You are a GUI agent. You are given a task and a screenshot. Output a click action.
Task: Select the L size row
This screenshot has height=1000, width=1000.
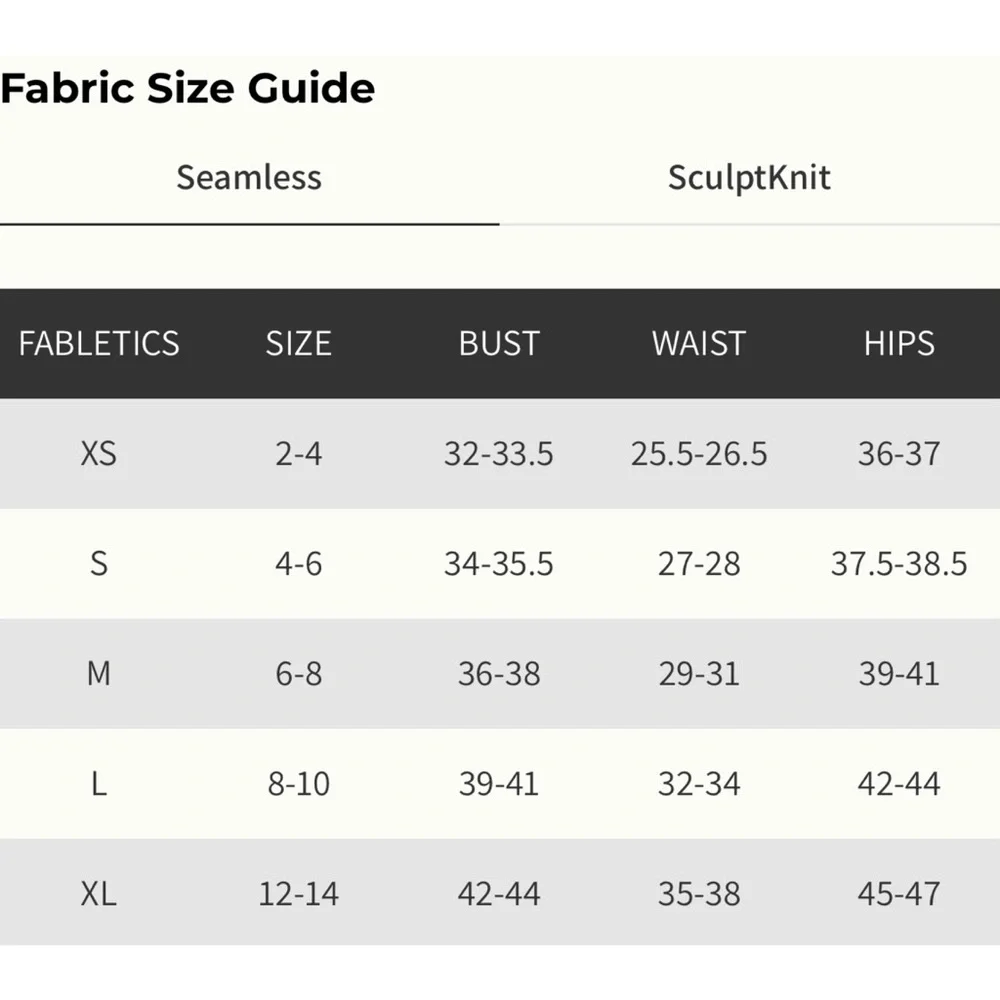tap(99, 784)
